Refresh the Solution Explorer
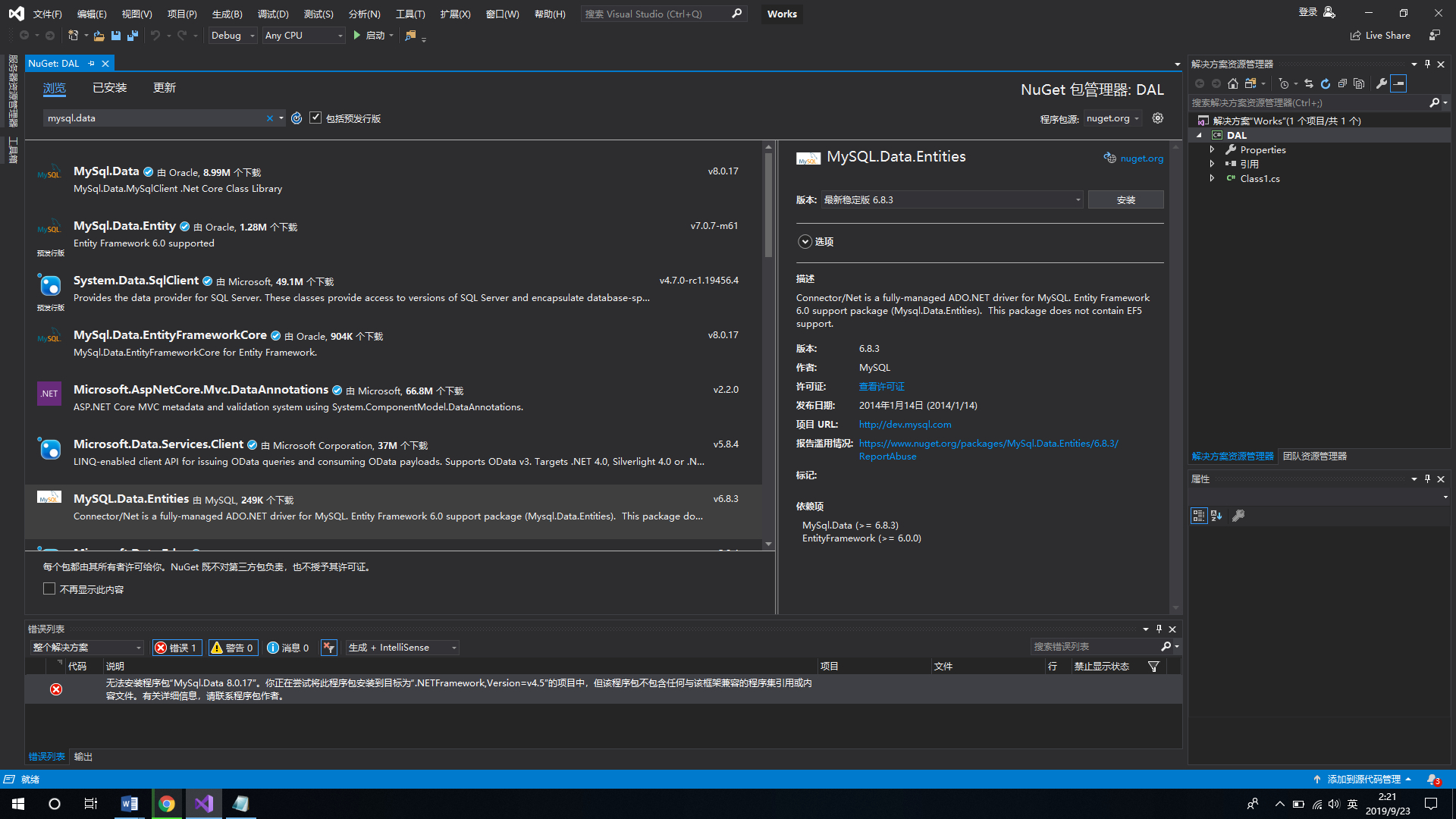The image size is (1456, 819). coord(1326,83)
